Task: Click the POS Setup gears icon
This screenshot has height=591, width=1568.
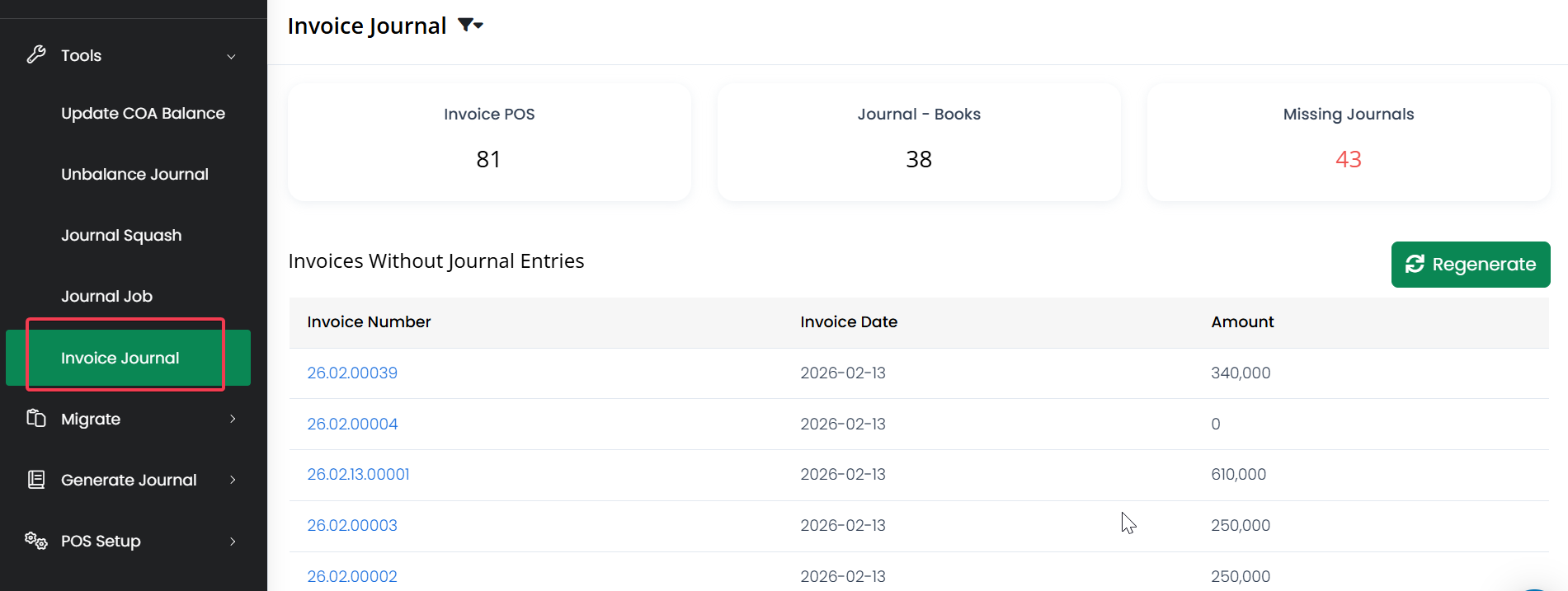Action: click(x=36, y=541)
